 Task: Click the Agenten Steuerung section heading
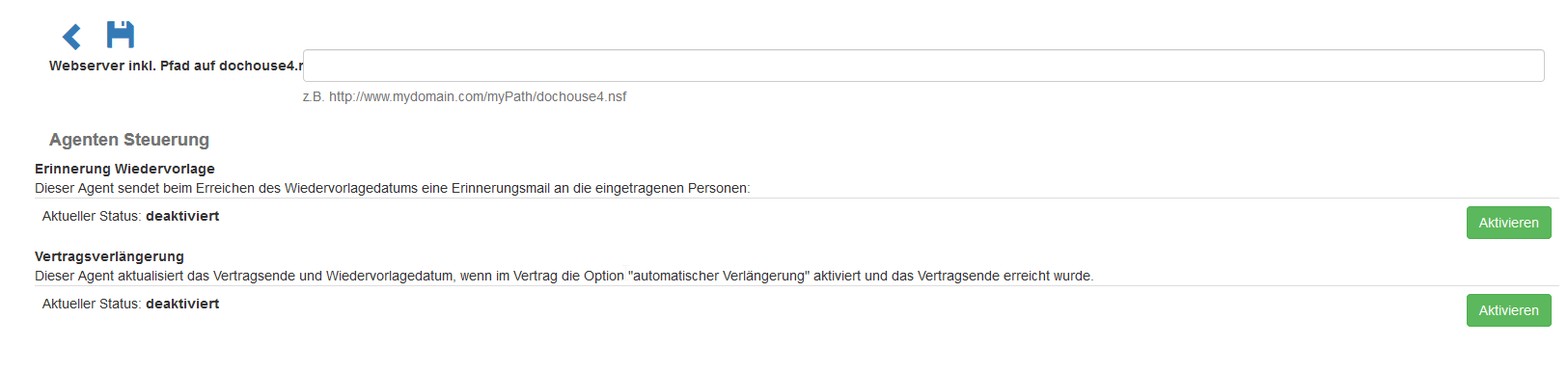(129, 140)
